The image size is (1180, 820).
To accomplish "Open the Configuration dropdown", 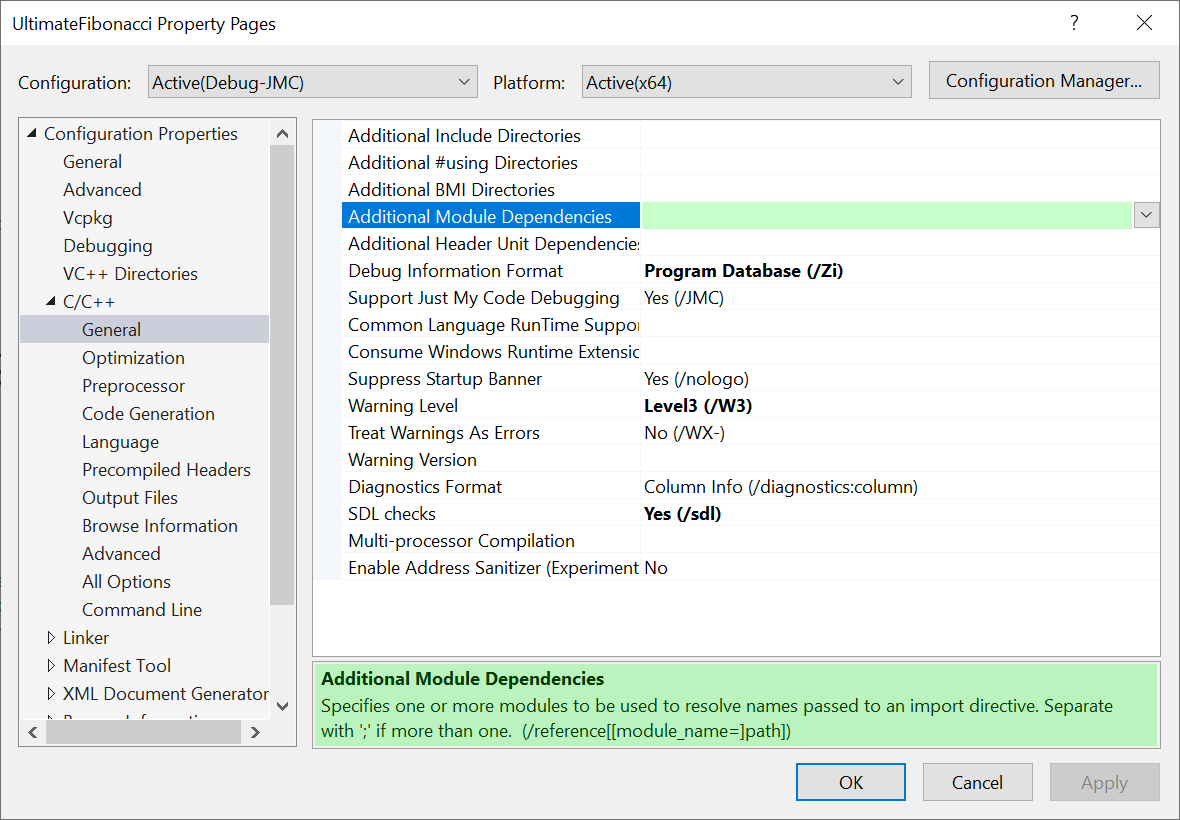I will pyautogui.click(x=463, y=82).
